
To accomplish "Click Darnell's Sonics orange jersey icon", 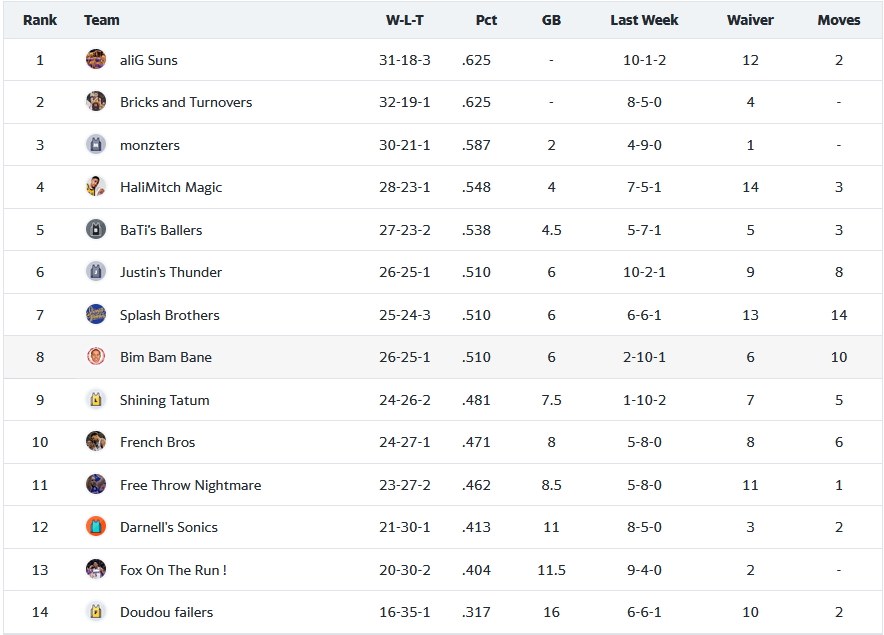I will point(96,526).
